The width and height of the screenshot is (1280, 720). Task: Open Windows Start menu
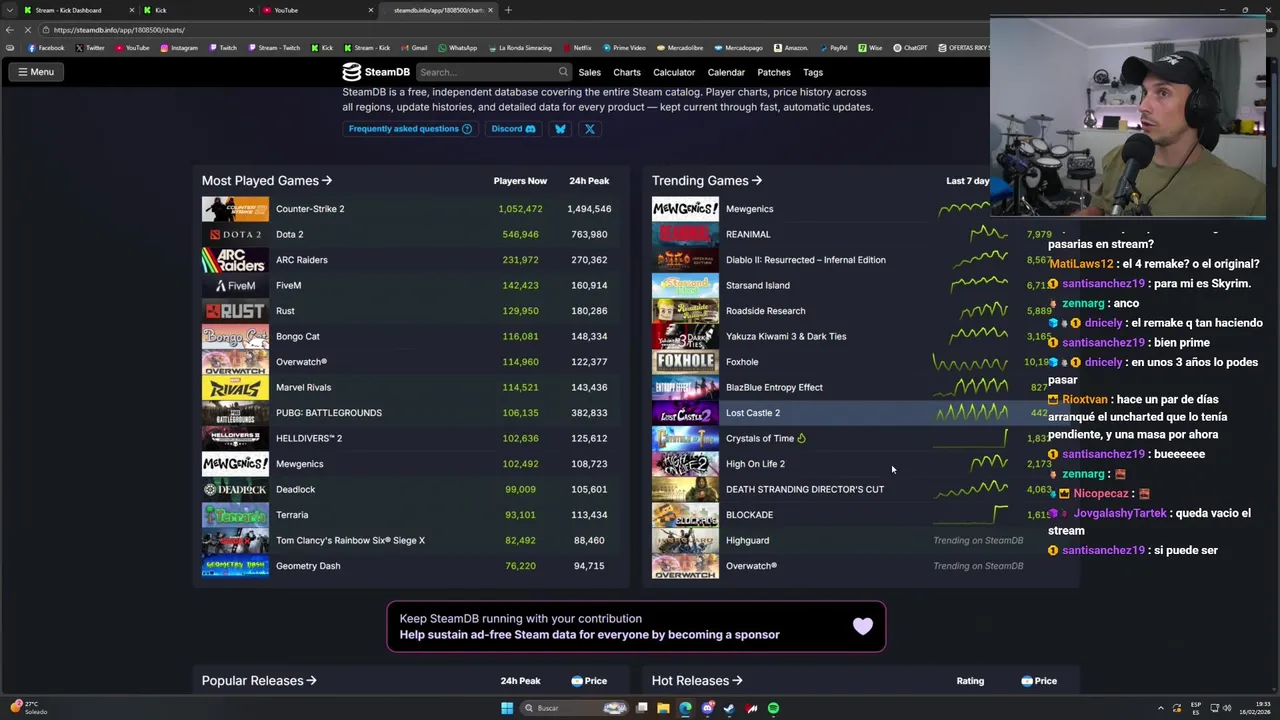507,708
